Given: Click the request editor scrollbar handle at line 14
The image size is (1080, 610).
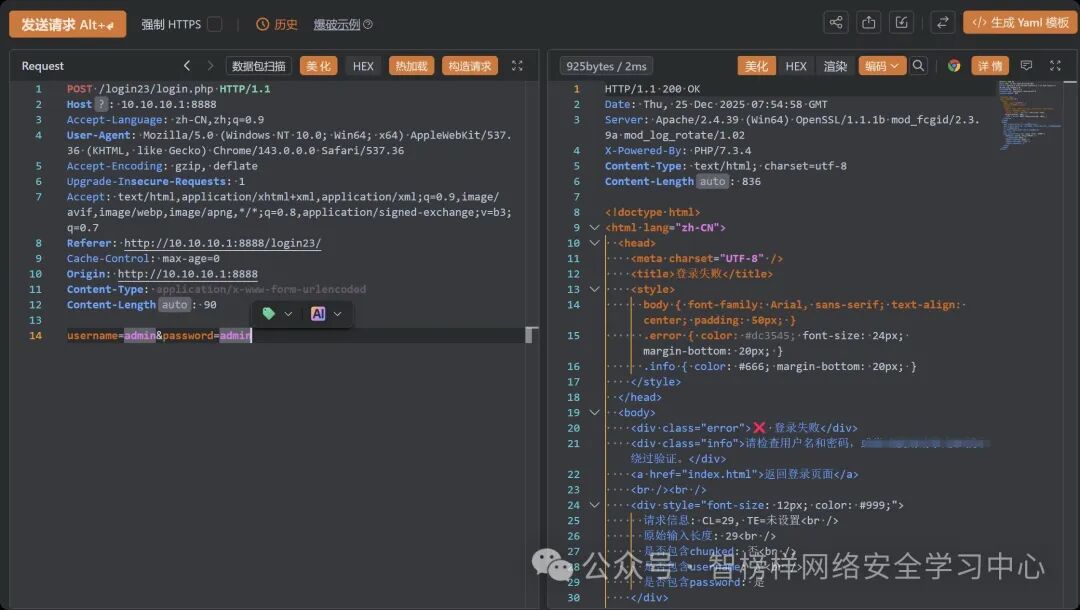Looking at the screenshot, I should click(x=530, y=335).
